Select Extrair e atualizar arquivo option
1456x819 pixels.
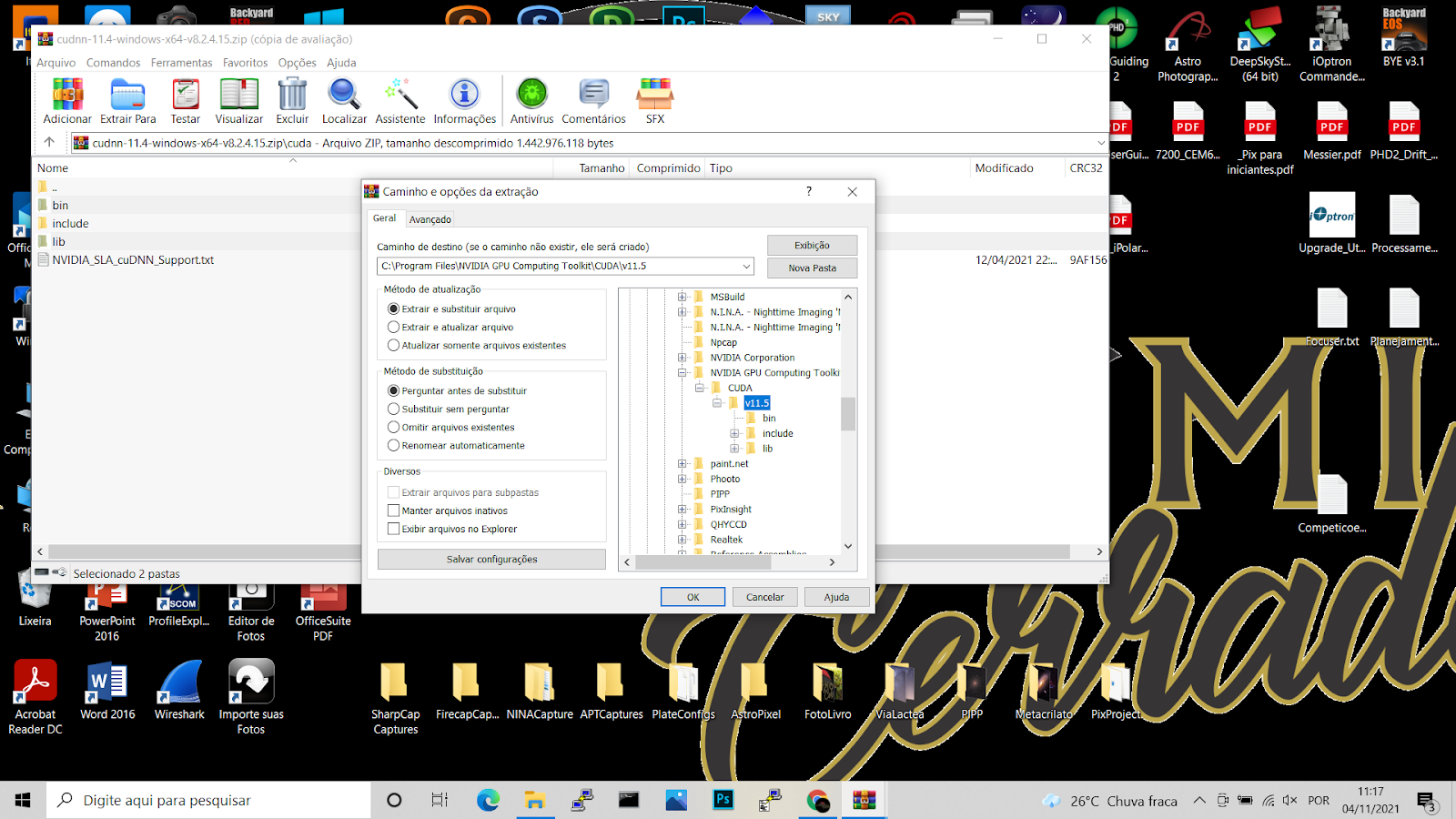[x=394, y=328]
